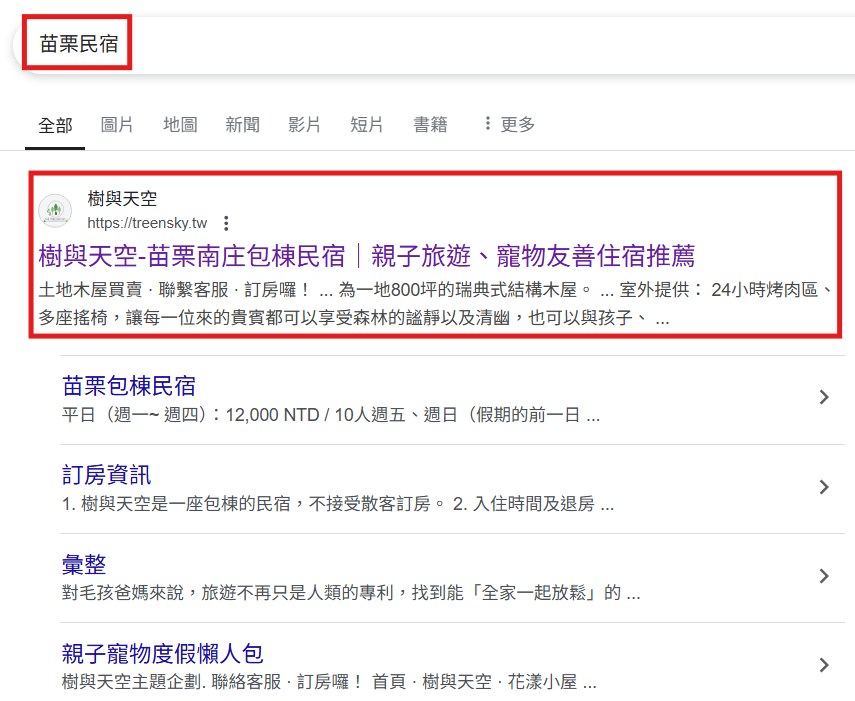This screenshot has width=855, height=701.
Task: Open the 訂房資訊 sitelink
Action: coord(106,475)
